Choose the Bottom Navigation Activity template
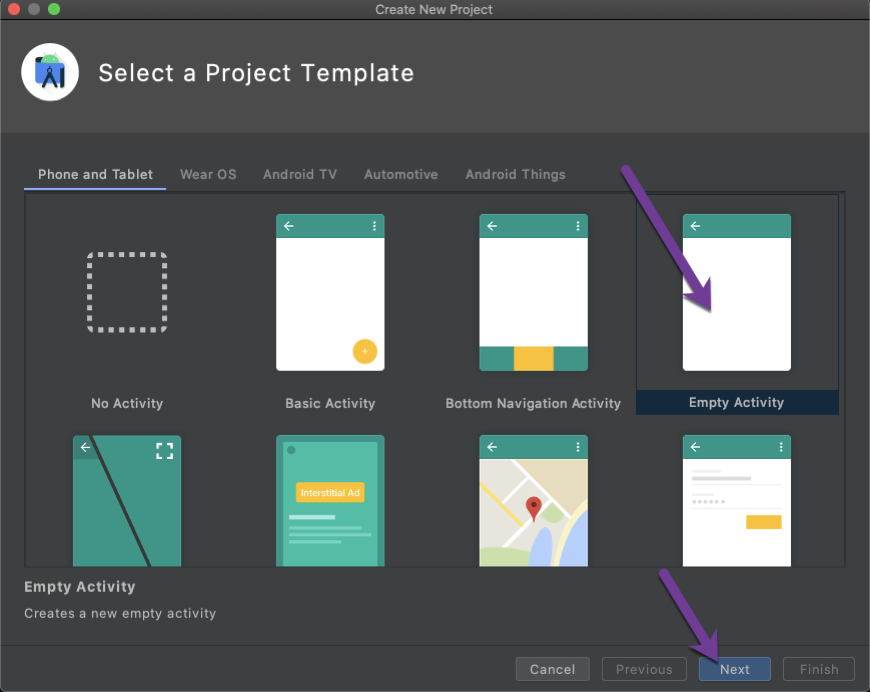Screen dimensions: 870x692 click(x=533, y=291)
